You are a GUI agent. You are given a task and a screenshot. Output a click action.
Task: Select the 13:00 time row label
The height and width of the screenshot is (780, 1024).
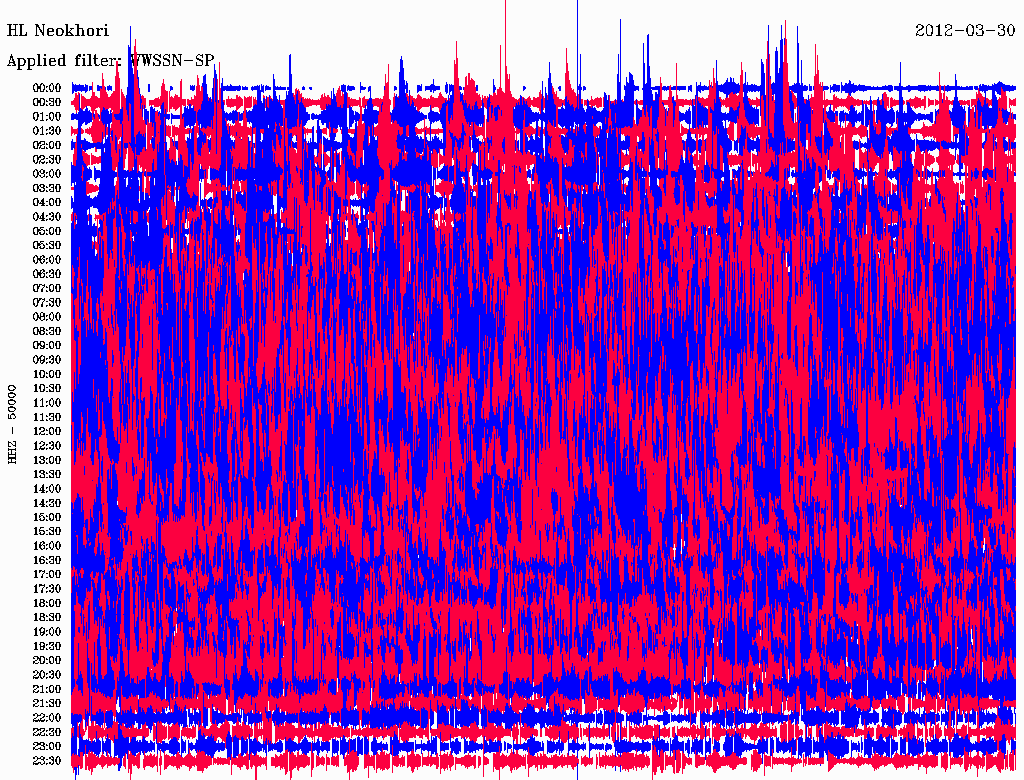point(47,460)
